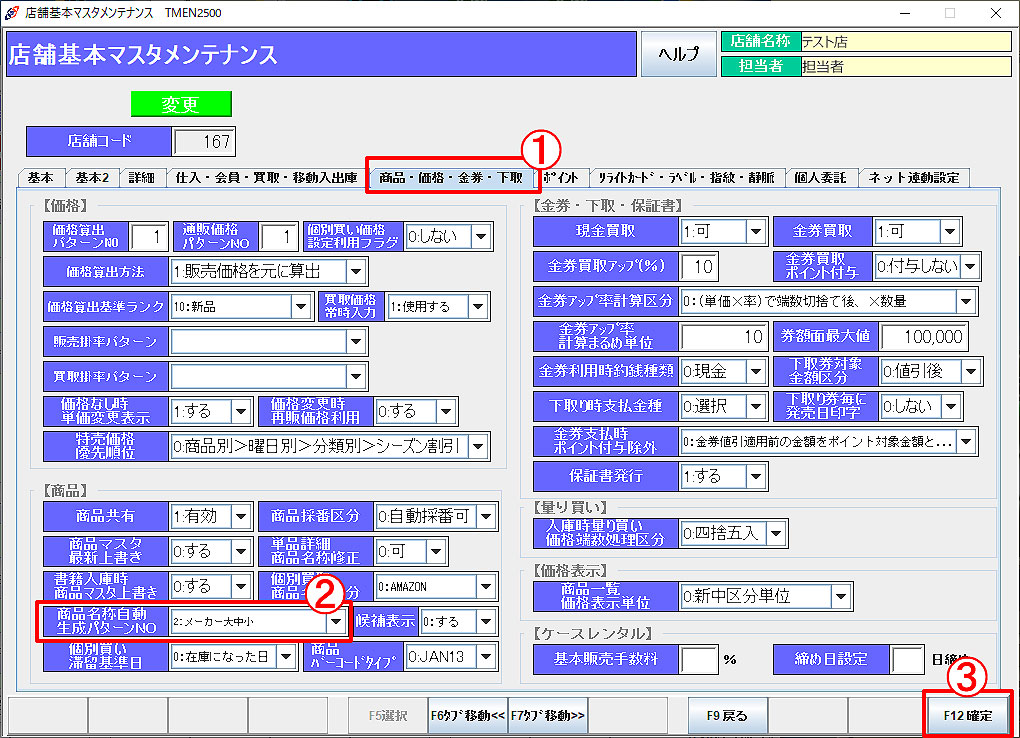Click the 券額面最大値 input field

[x=925, y=337]
